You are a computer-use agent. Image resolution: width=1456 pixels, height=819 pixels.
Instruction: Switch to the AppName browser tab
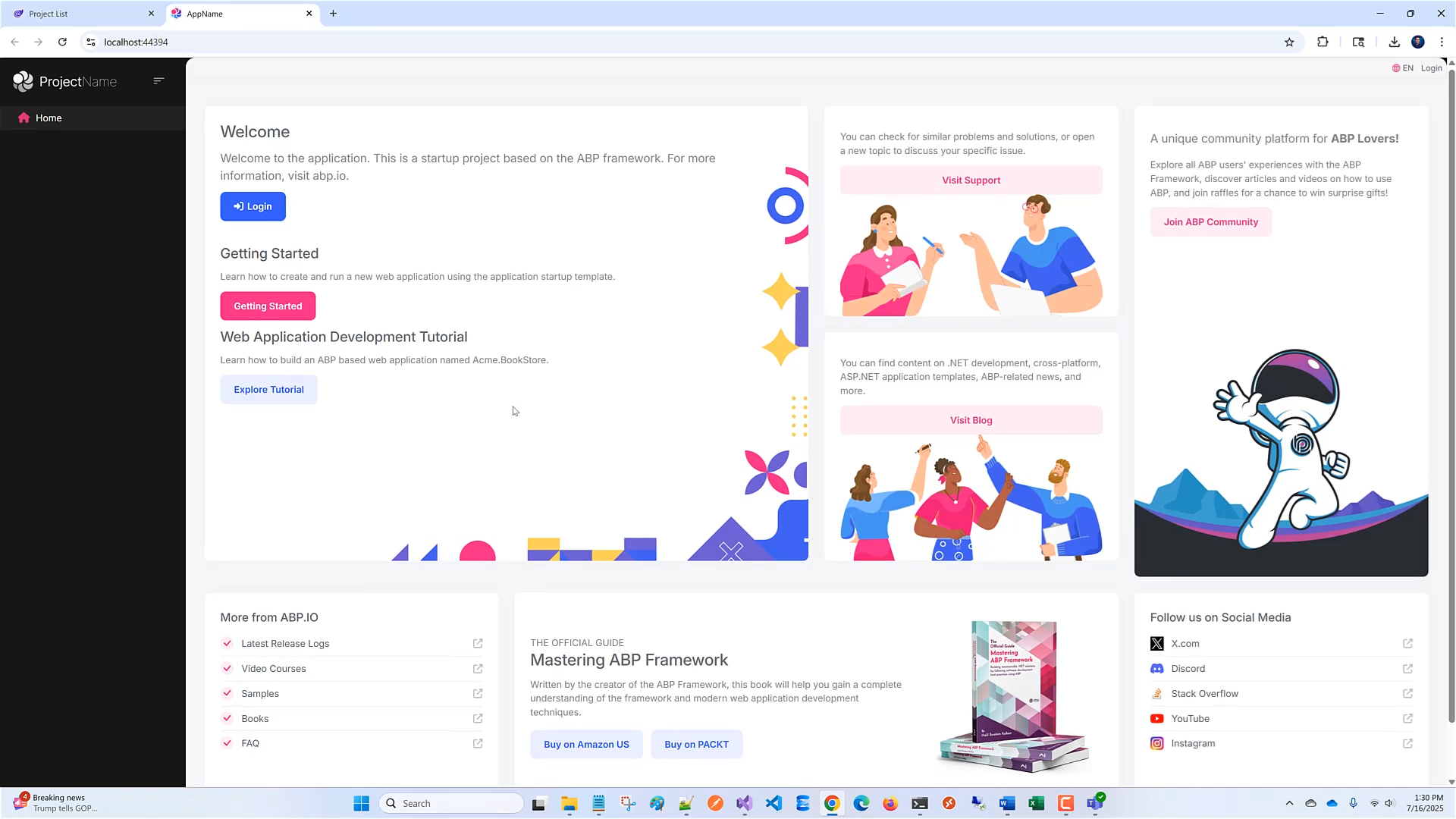(x=243, y=14)
